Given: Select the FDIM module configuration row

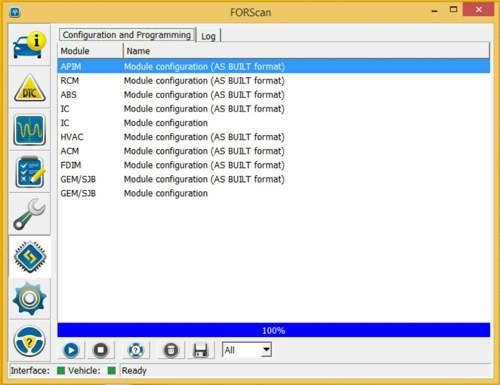Looking at the screenshot, I should pyautogui.click(x=274, y=165).
